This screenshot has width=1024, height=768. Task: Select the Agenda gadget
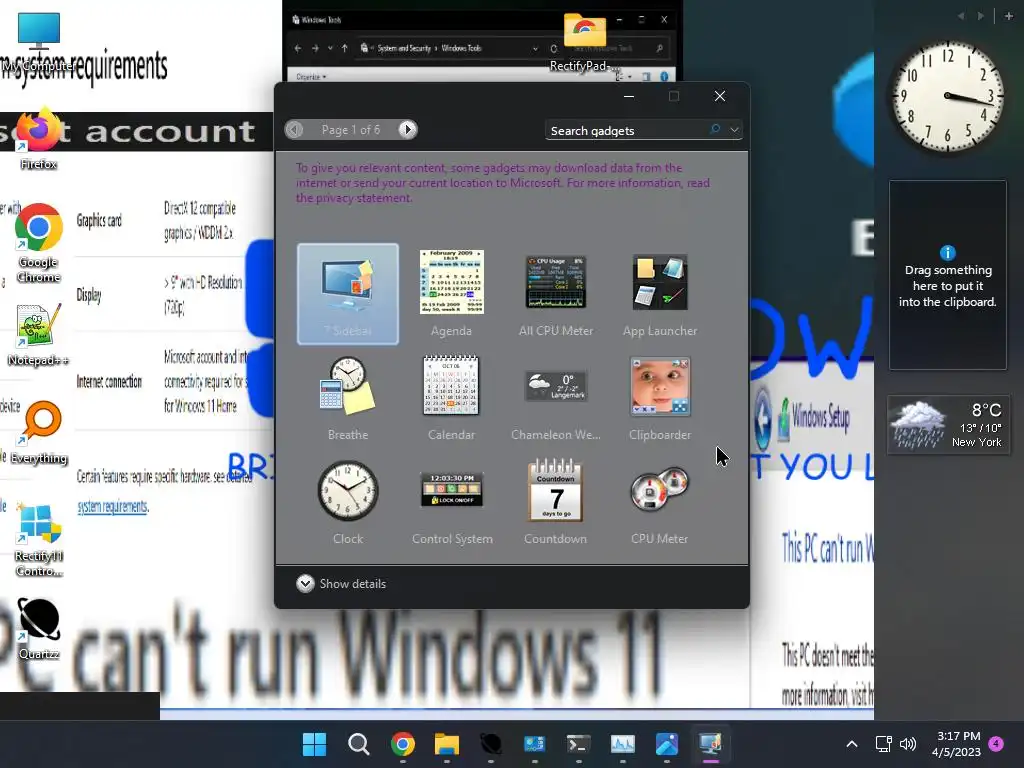[451, 294]
